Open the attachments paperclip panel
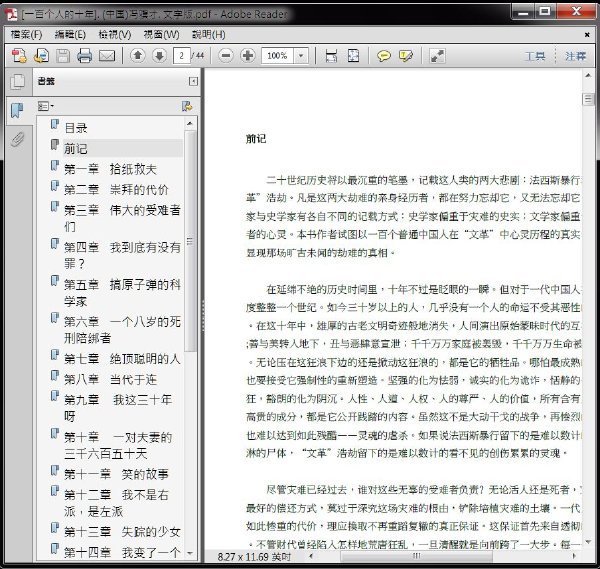 pyautogui.click(x=17, y=139)
